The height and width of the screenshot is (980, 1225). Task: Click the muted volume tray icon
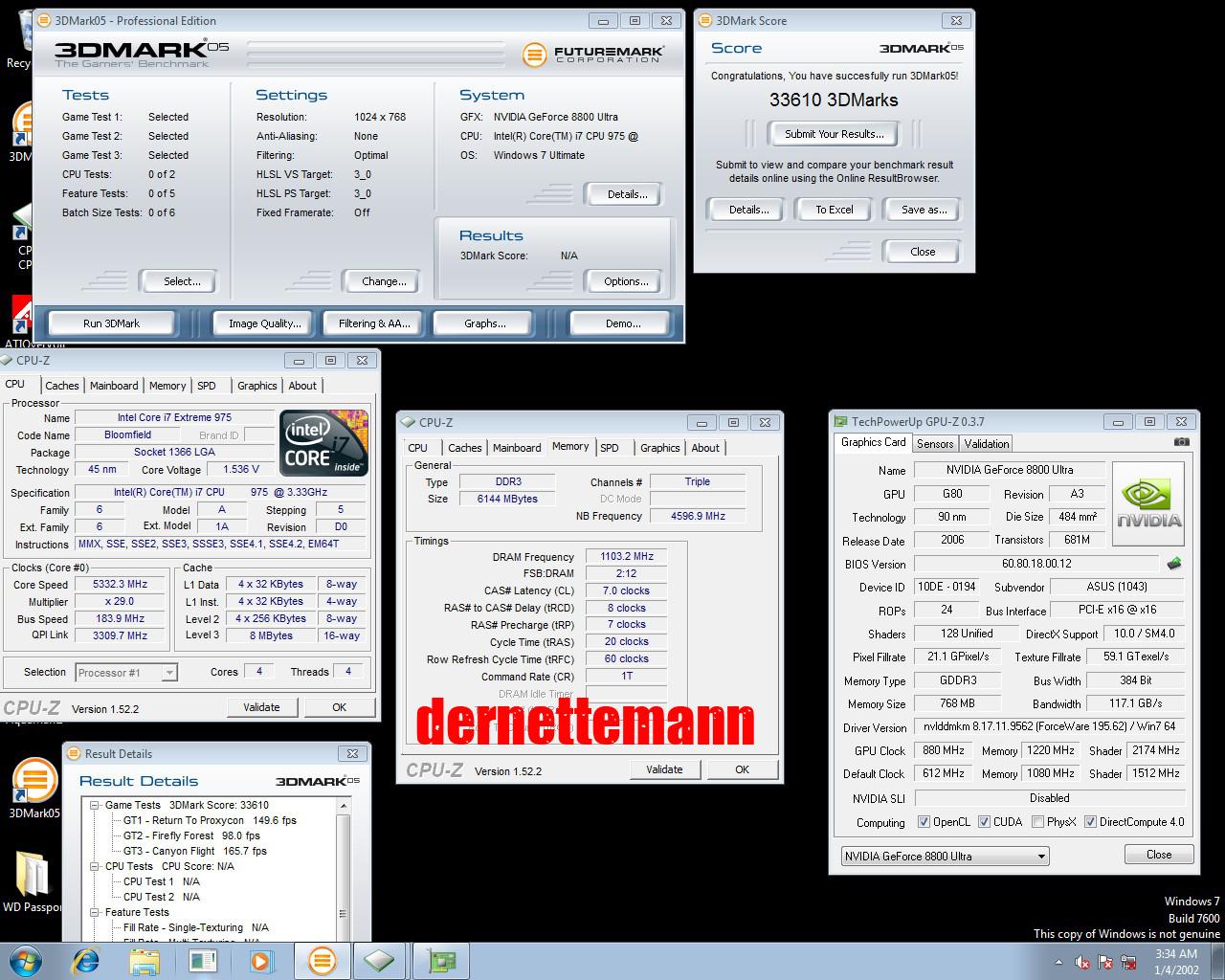pyautogui.click(x=1083, y=962)
